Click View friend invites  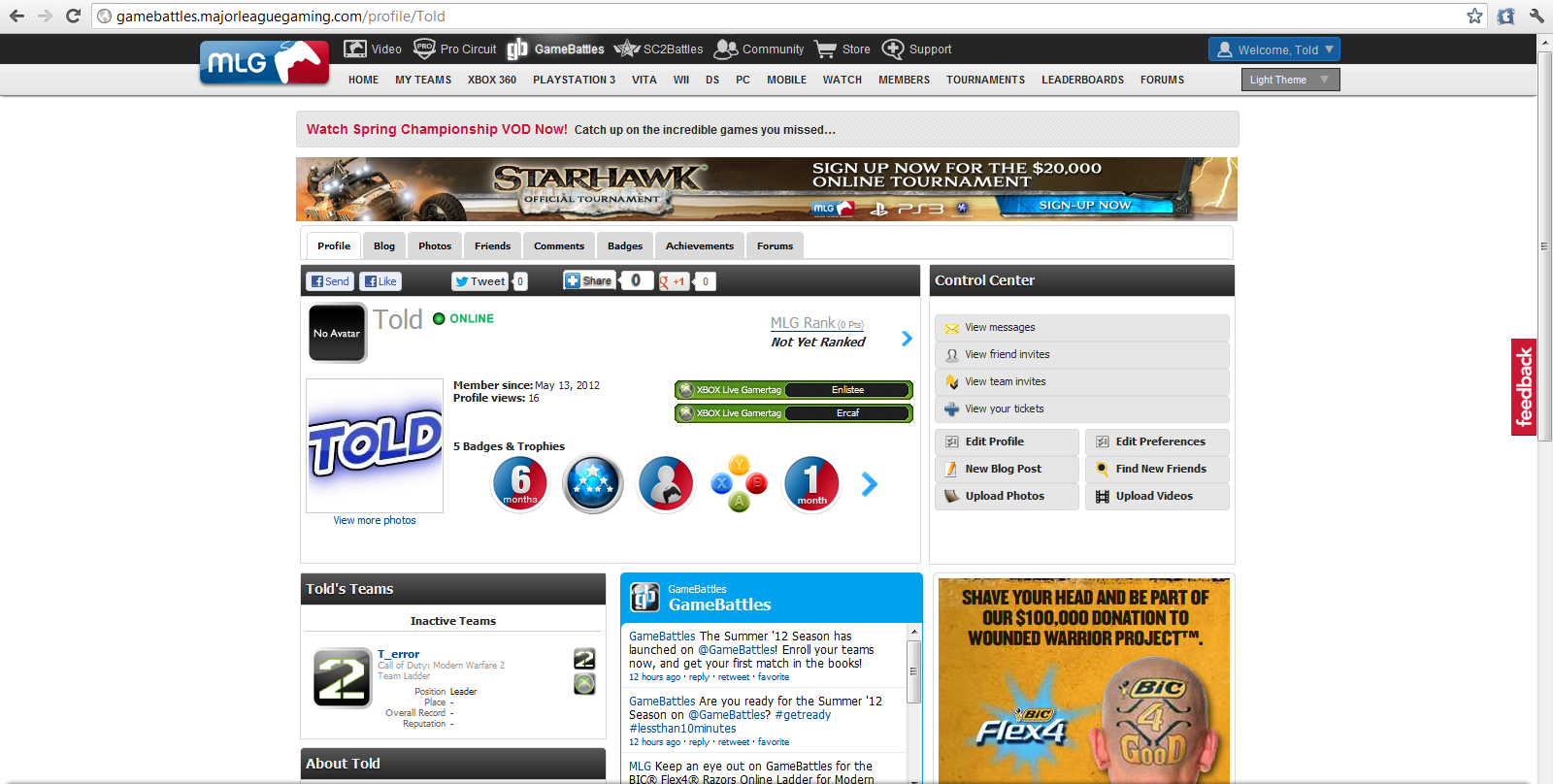coord(1082,355)
